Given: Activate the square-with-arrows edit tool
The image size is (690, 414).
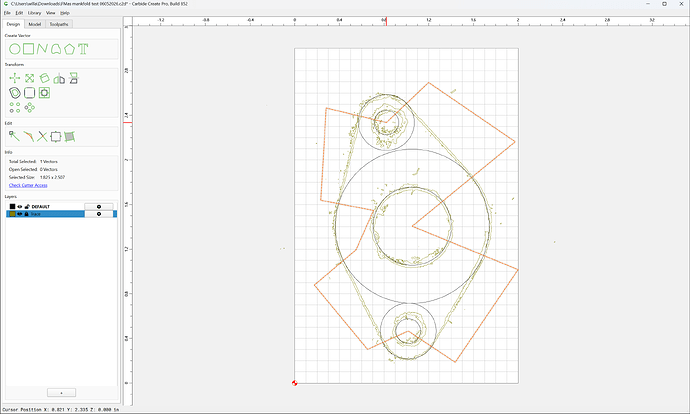Looking at the screenshot, I should point(56,136).
